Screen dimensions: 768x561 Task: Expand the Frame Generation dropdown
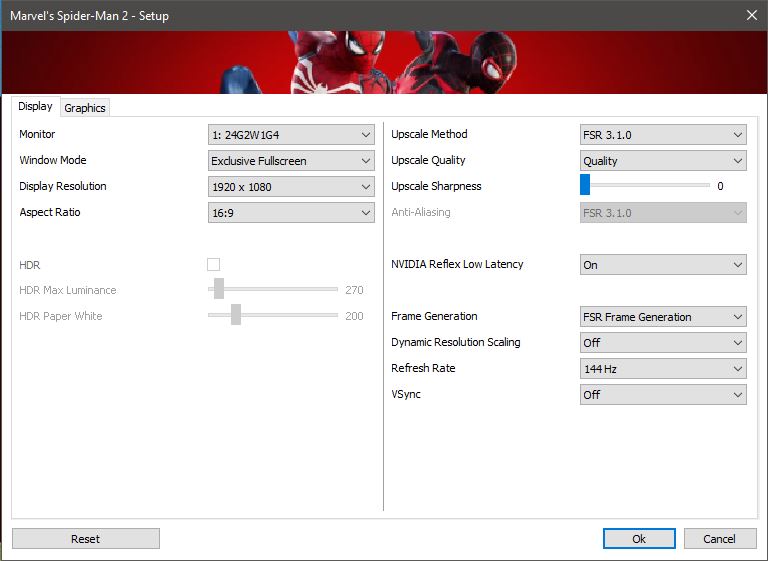(x=663, y=317)
